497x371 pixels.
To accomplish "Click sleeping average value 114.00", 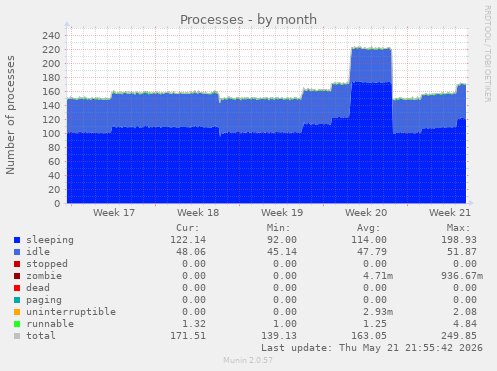I will 369,240.
